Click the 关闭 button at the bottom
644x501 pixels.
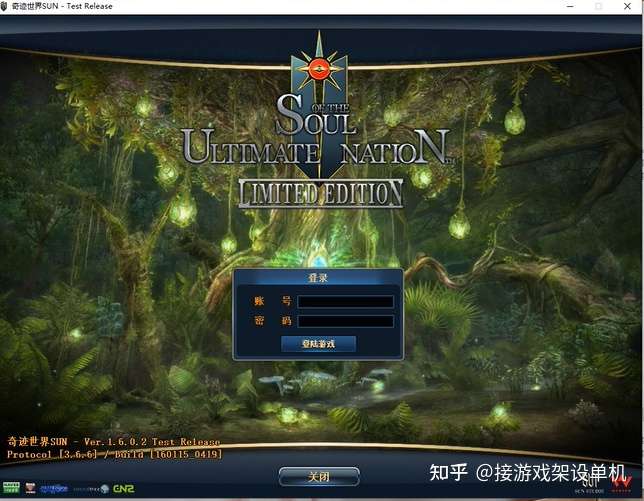pos(319,477)
